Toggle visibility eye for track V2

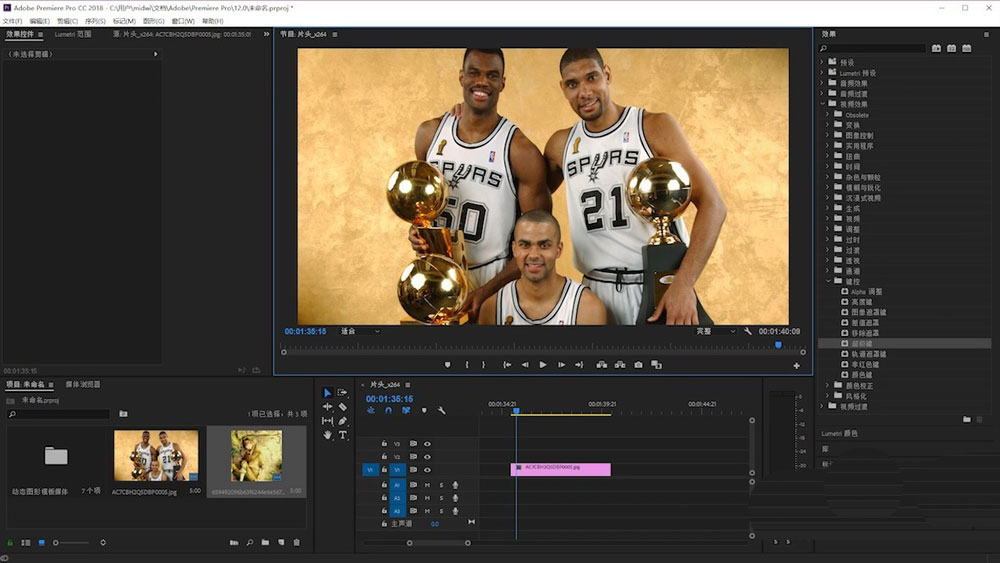427,456
